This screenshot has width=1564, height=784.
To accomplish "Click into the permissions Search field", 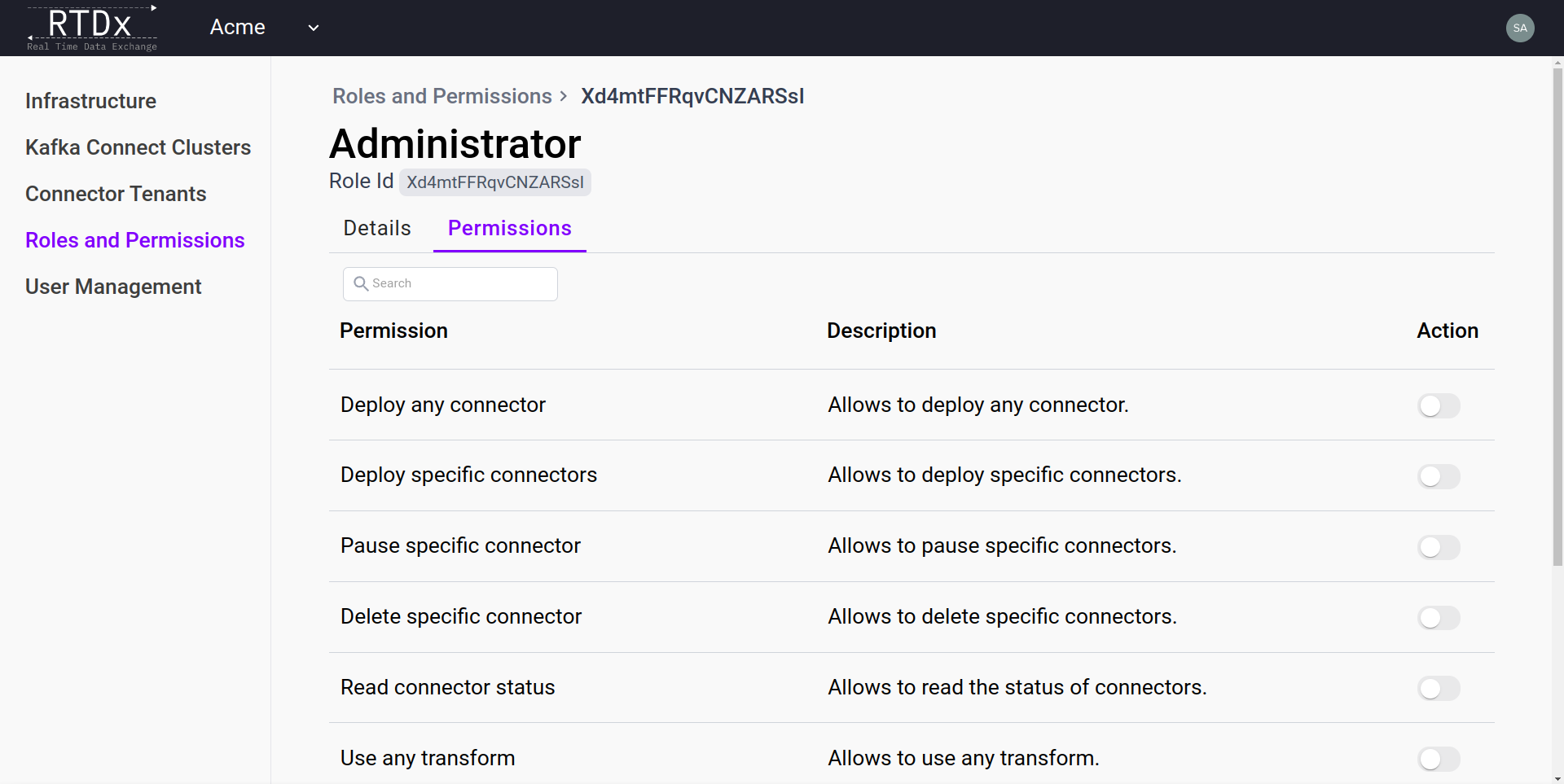I will click(460, 284).
